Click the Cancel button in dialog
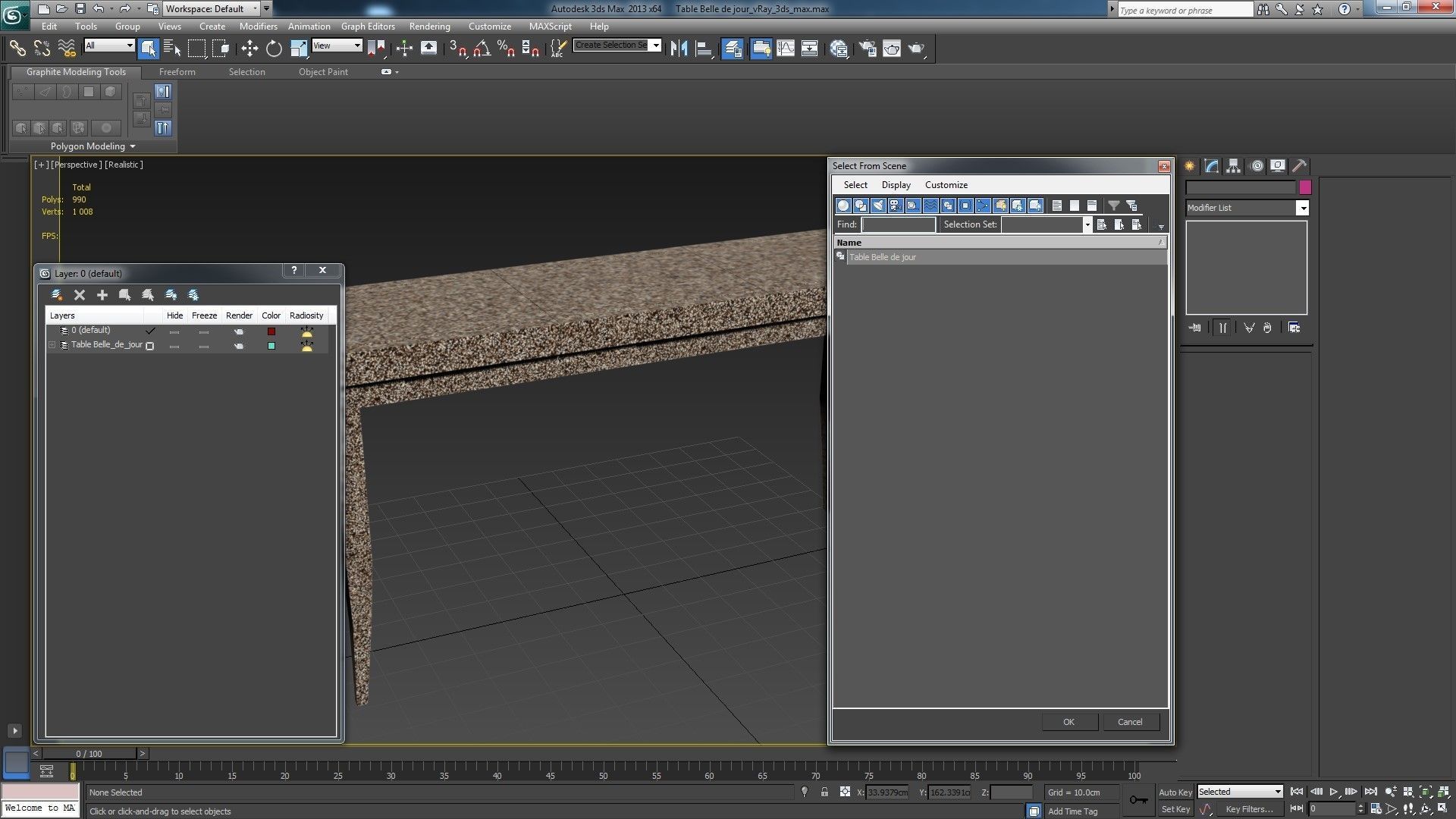The image size is (1456, 819). (x=1129, y=722)
